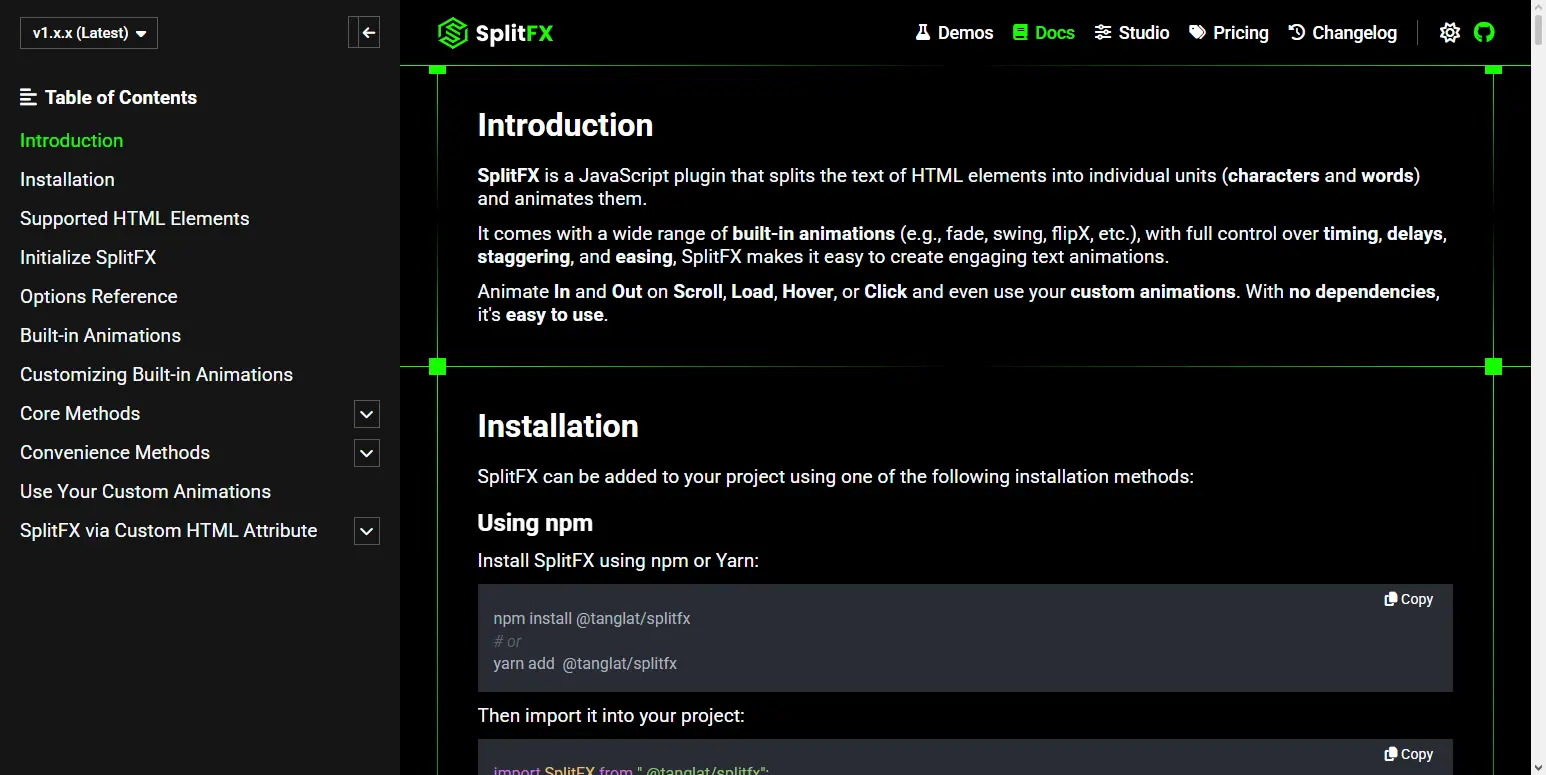Click the book icon beside Docs
The height and width of the screenshot is (775, 1546).
click(x=1020, y=33)
